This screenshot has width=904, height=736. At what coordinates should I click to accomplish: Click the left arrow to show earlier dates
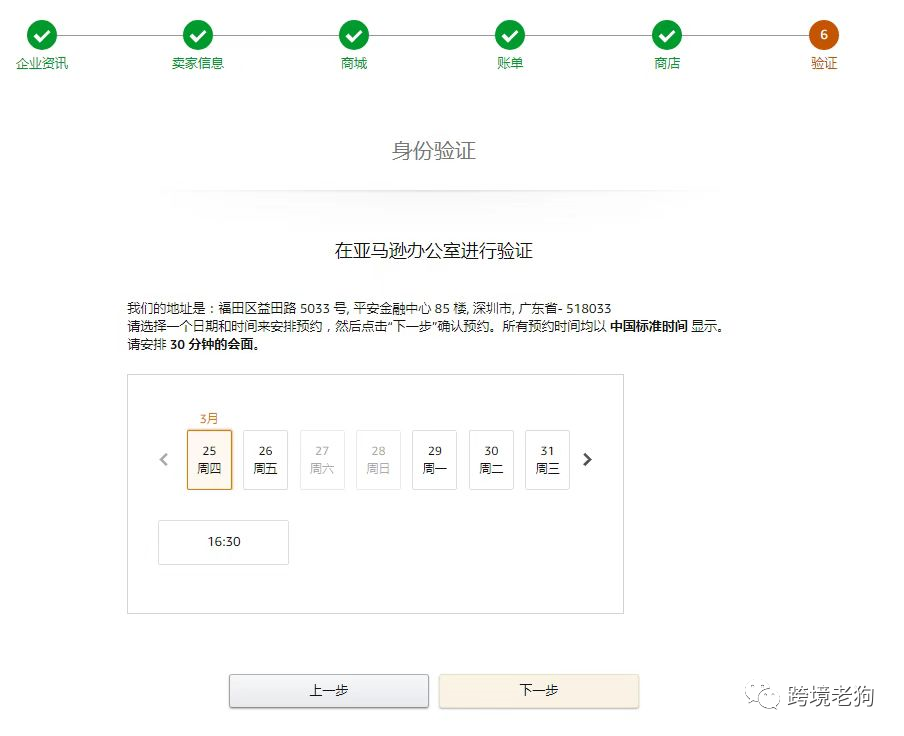163,459
